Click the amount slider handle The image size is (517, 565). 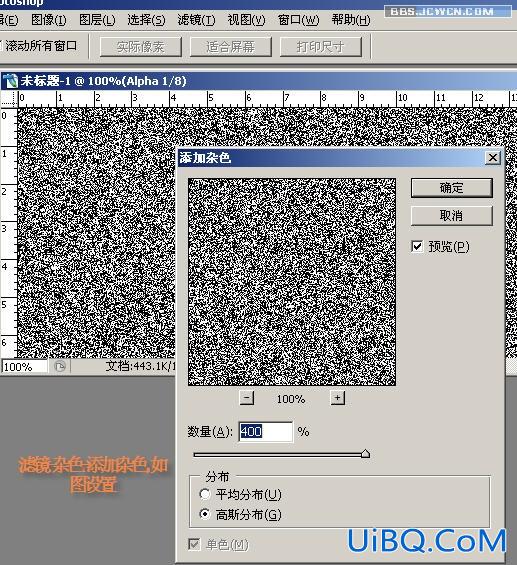365,454
